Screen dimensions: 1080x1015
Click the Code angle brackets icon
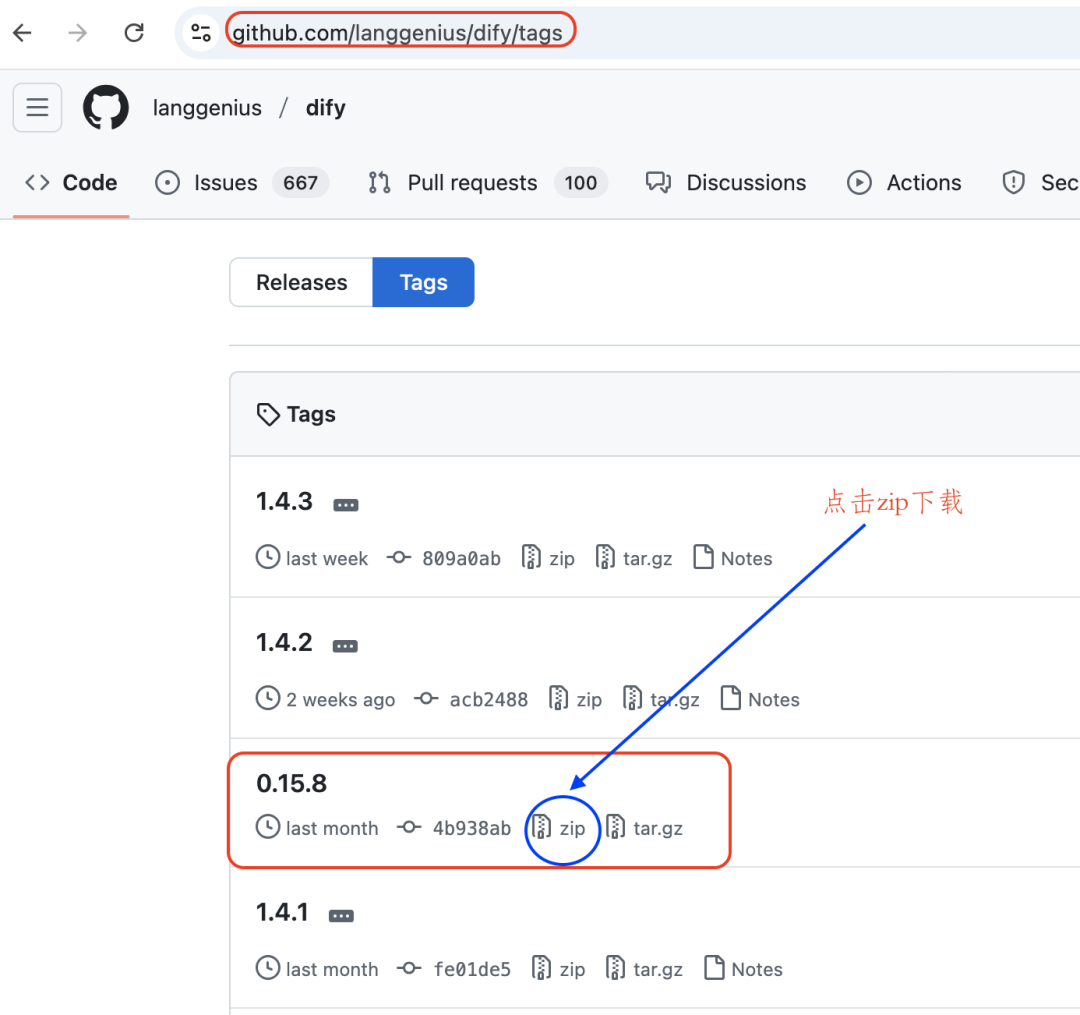click(37, 182)
